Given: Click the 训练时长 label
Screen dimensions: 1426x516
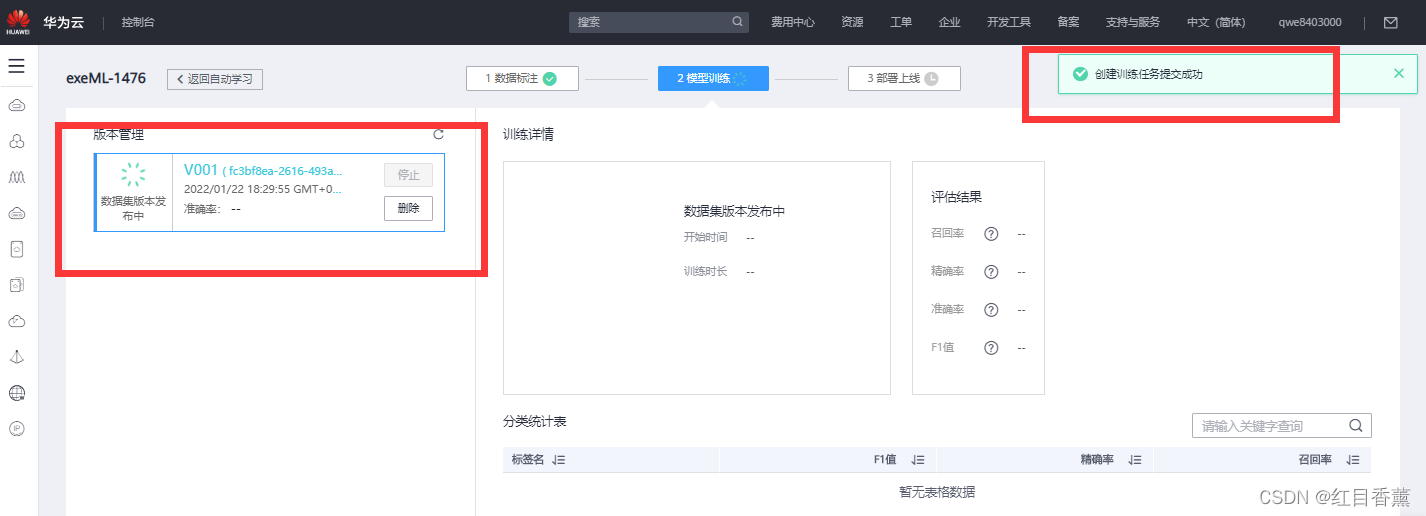Looking at the screenshot, I should click(x=705, y=271).
